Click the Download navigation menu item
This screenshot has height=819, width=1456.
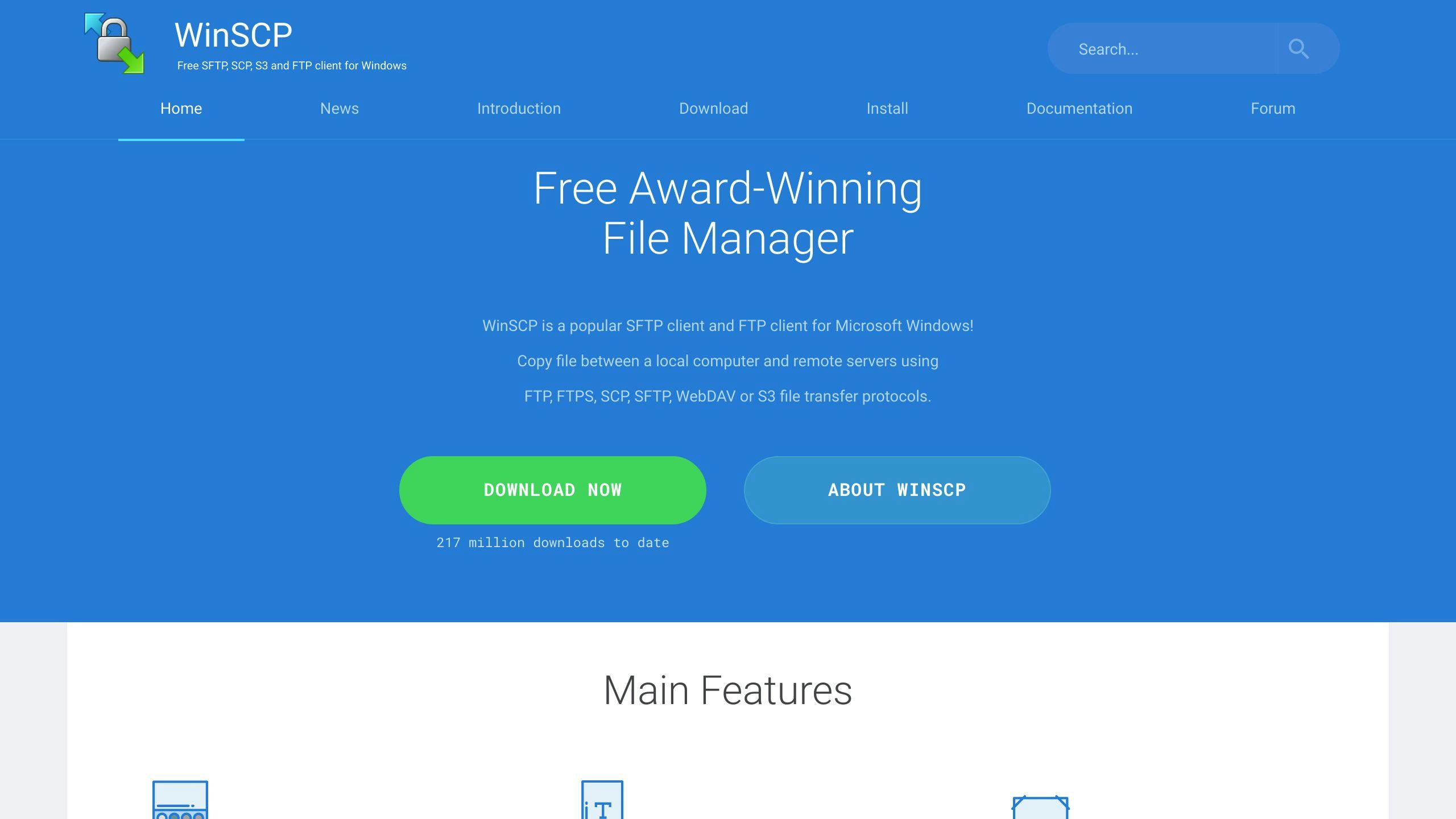(x=713, y=108)
